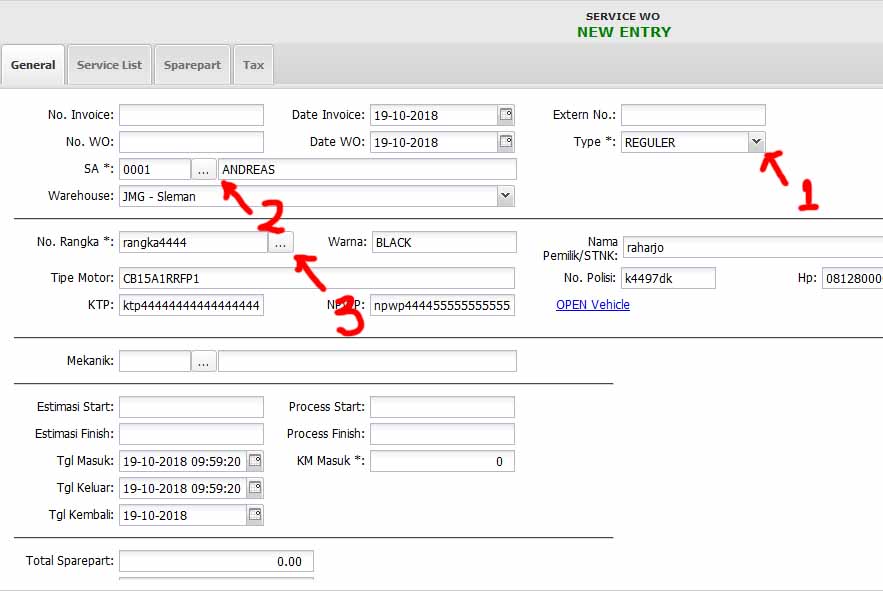Click the No. Polisi field
This screenshot has width=883, height=591.
668,278
